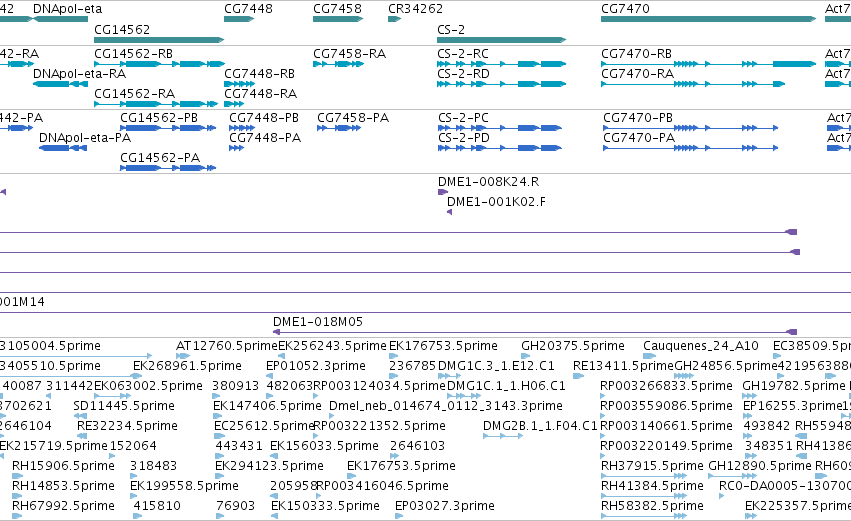This screenshot has height=521, width=851.
Task: Open protein DNApol-eta-PA
Action: [85, 137]
